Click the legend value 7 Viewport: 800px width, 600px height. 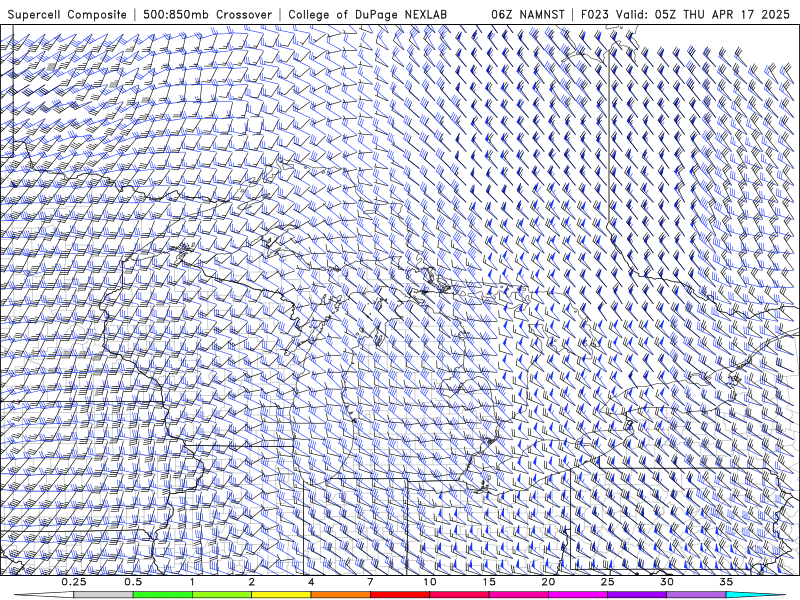(x=370, y=582)
